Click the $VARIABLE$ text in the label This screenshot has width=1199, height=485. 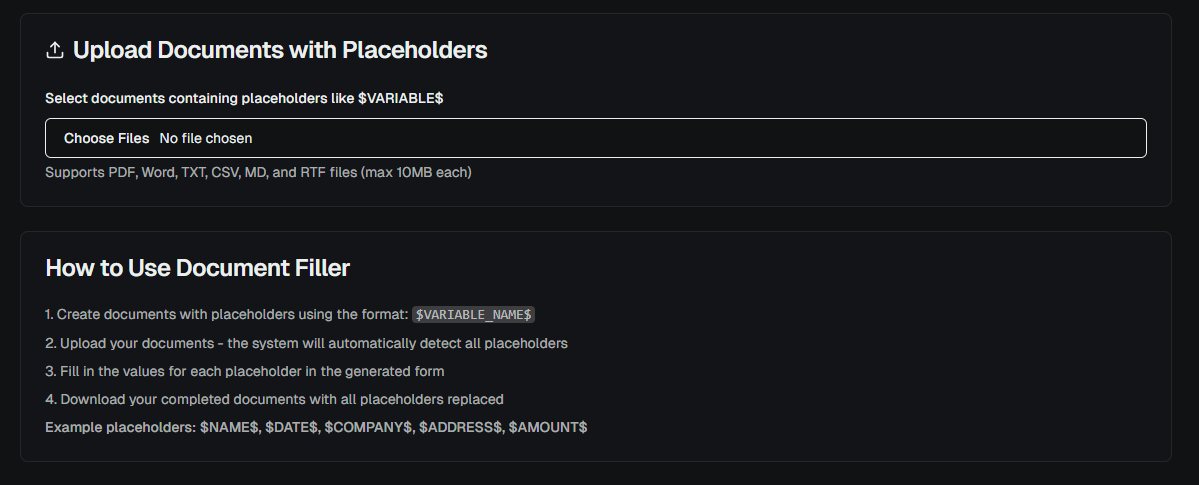click(x=400, y=98)
